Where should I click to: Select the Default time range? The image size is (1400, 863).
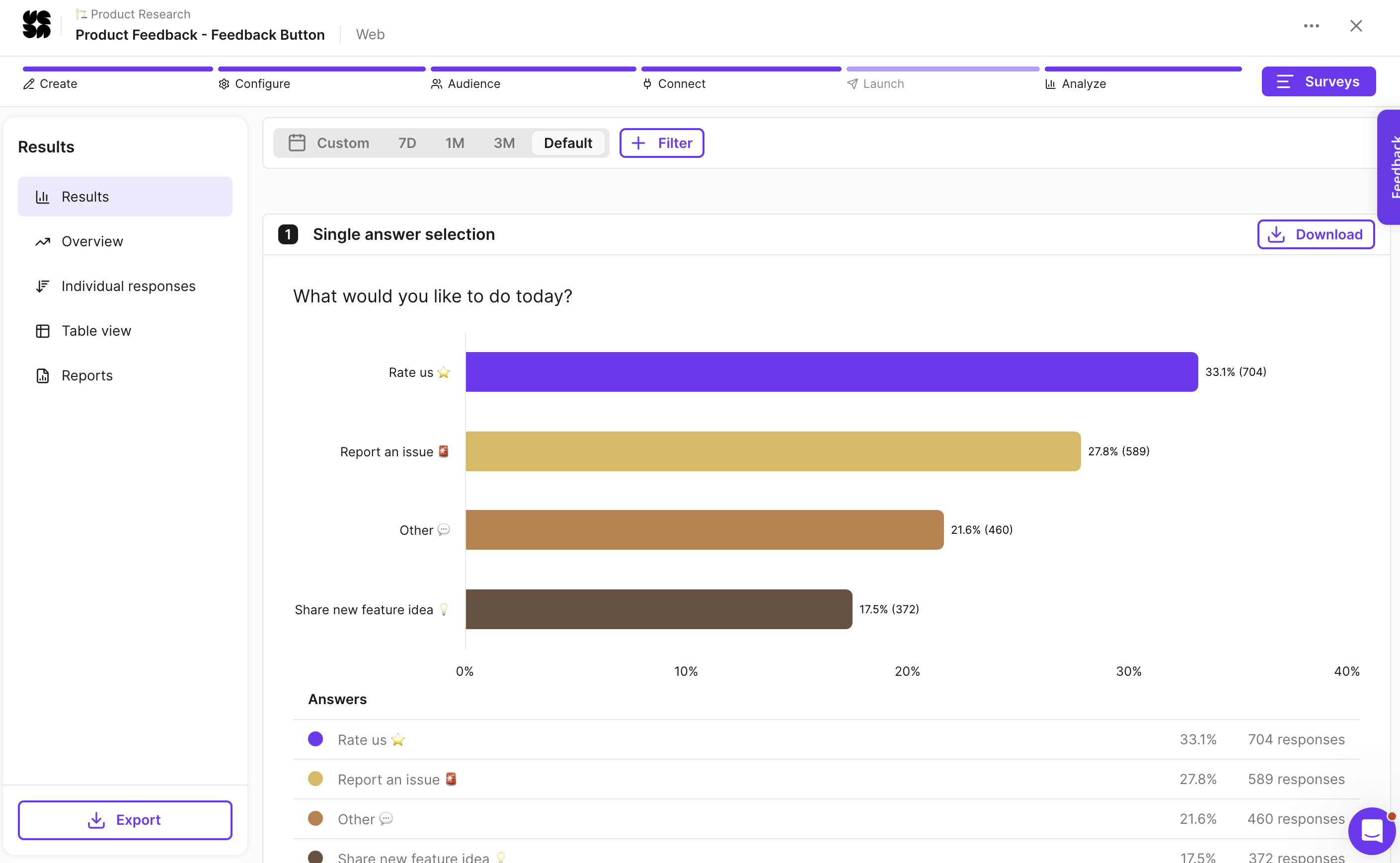pyautogui.click(x=567, y=144)
